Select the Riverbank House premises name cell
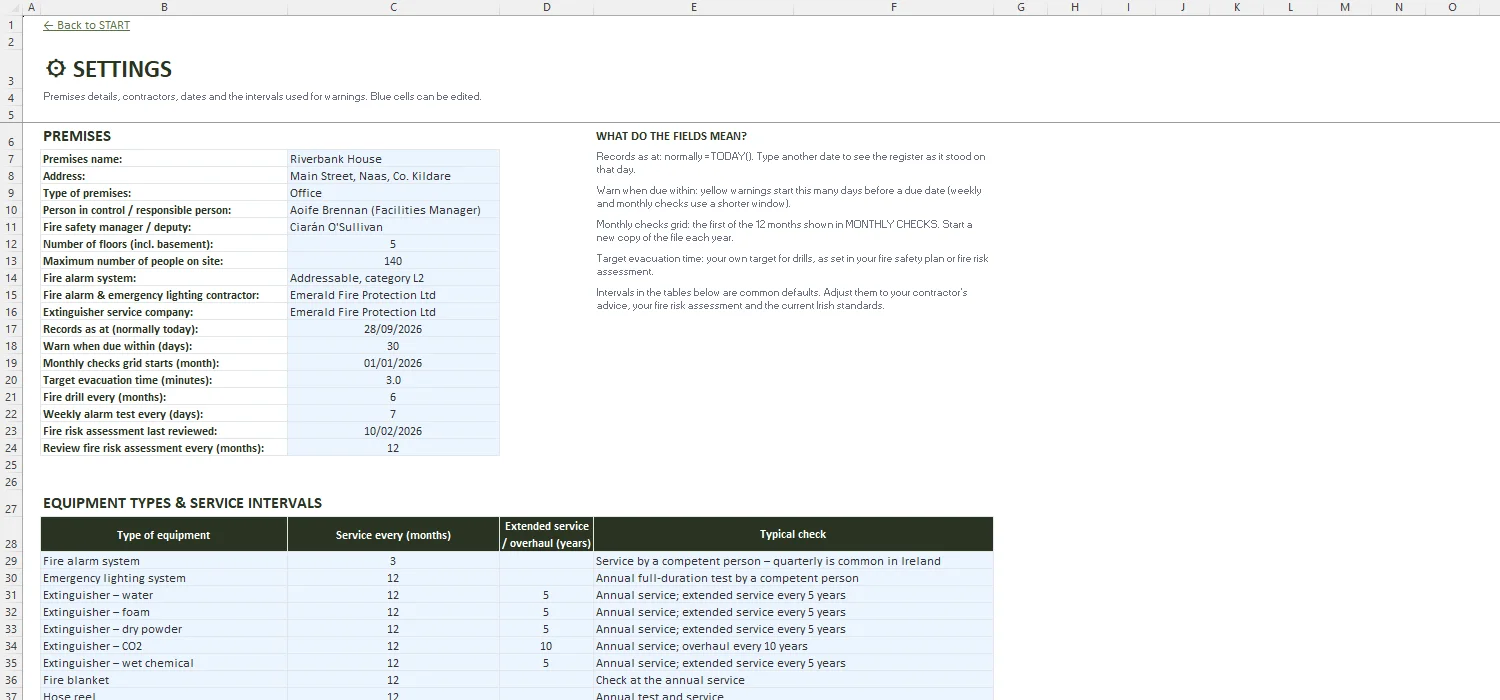The width and height of the screenshot is (1500, 700). (393, 159)
